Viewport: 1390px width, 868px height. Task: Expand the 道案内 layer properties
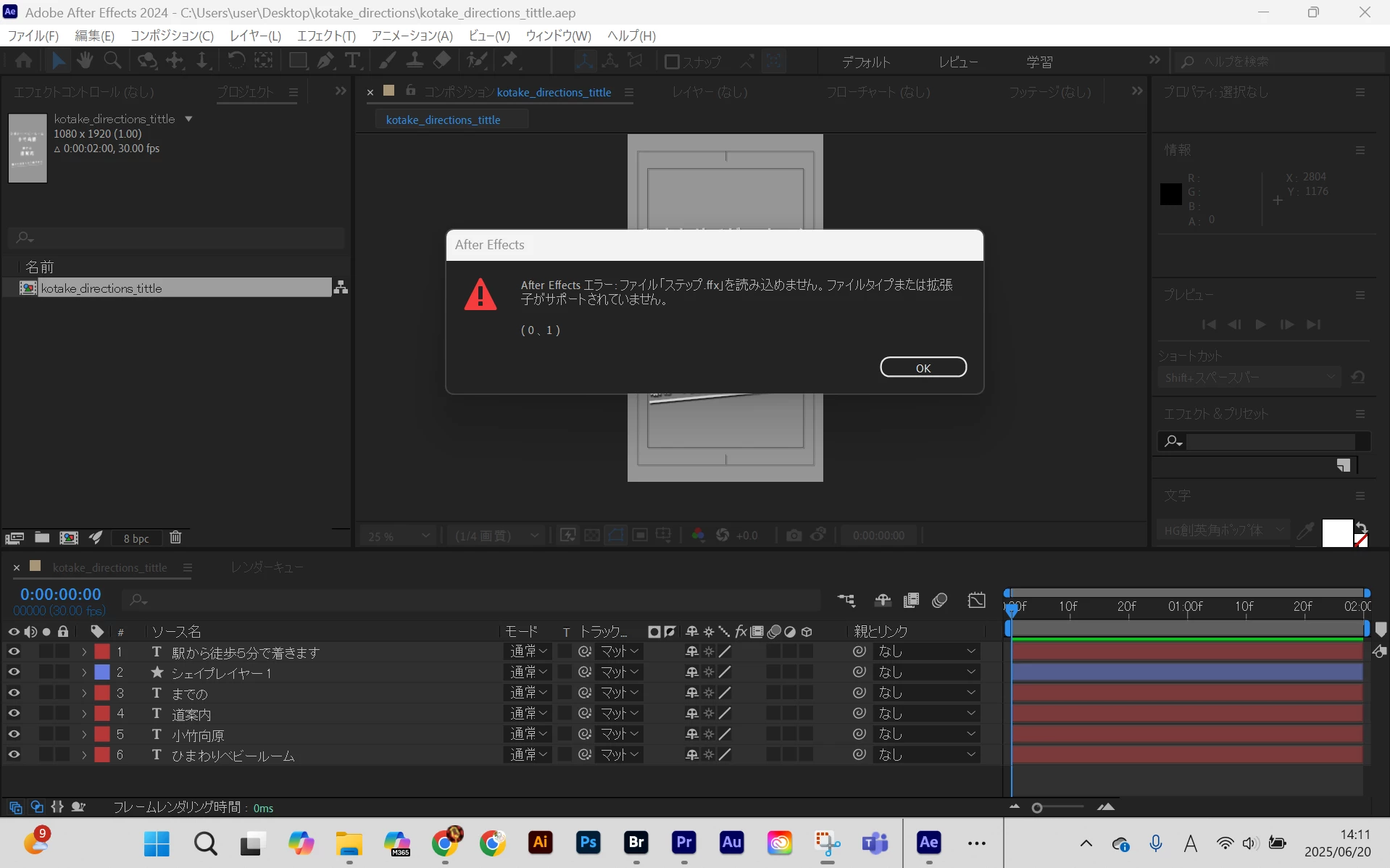(x=84, y=713)
